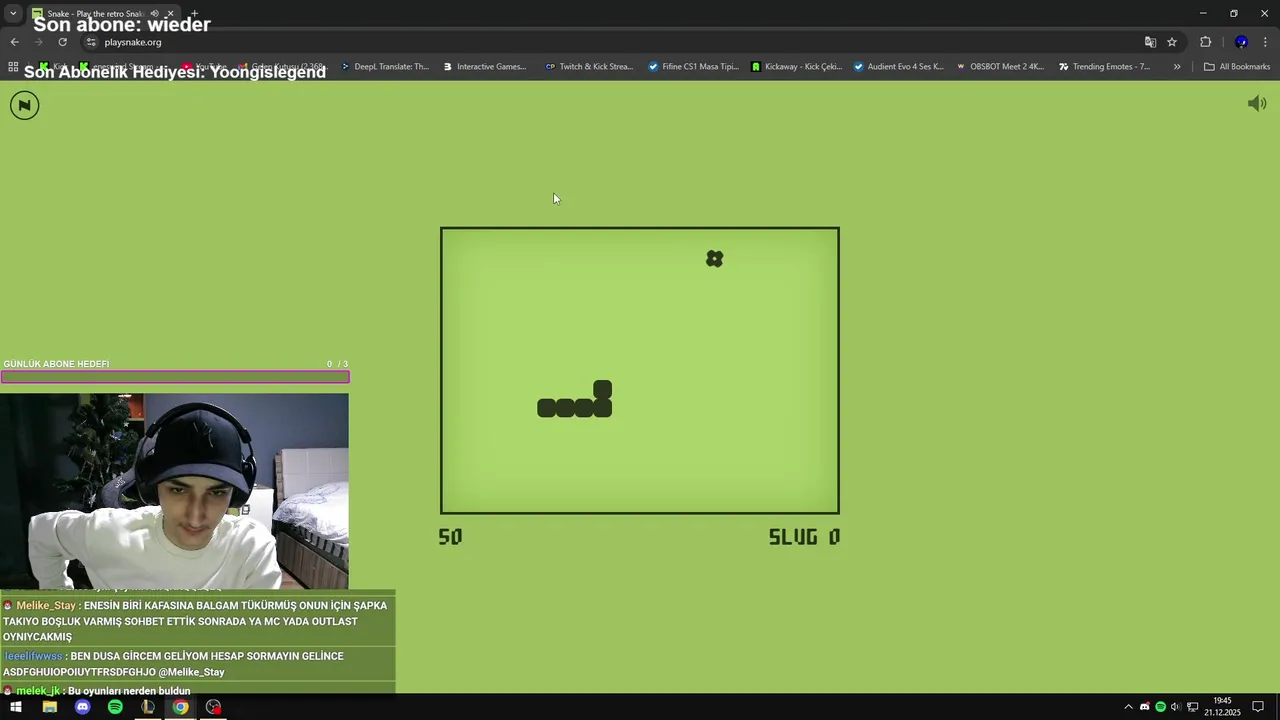
Task: Open Discord from the taskbar
Action: point(82,707)
